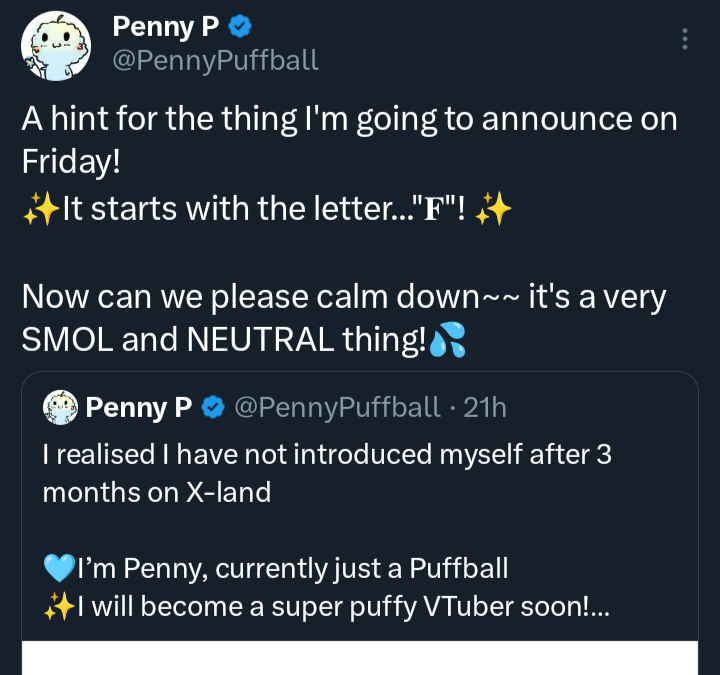Image resolution: width=720 pixels, height=675 pixels.
Task: Click the verified badge inside the quoted tweet
Action: [x=212, y=407]
